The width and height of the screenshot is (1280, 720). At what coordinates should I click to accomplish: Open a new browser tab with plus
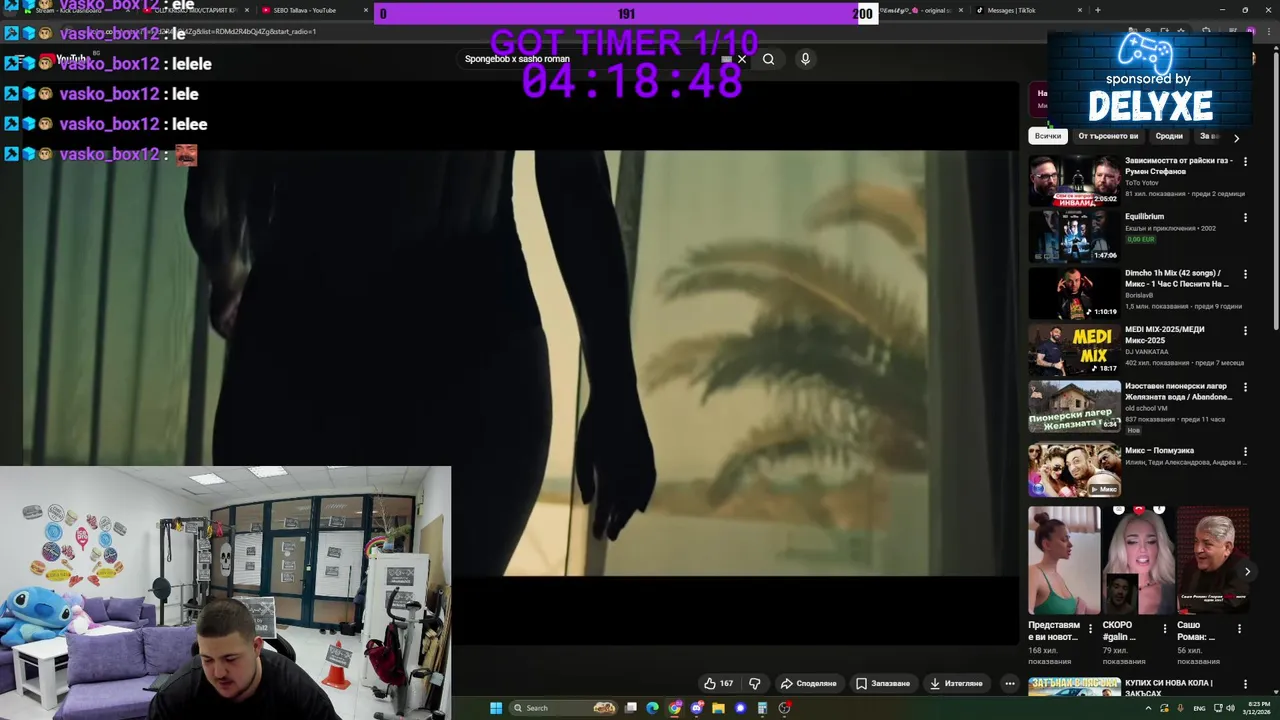pyautogui.click(x=1098, y=10)
